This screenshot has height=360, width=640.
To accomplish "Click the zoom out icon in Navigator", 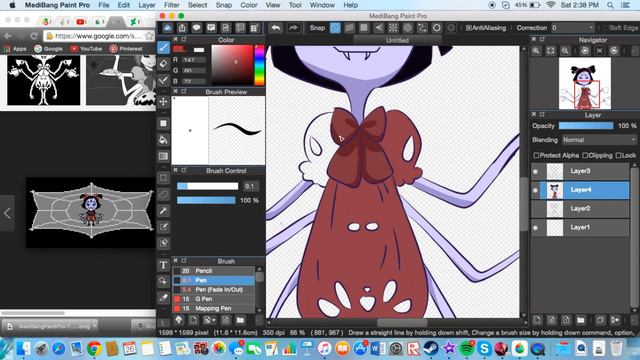I will 565,51.
